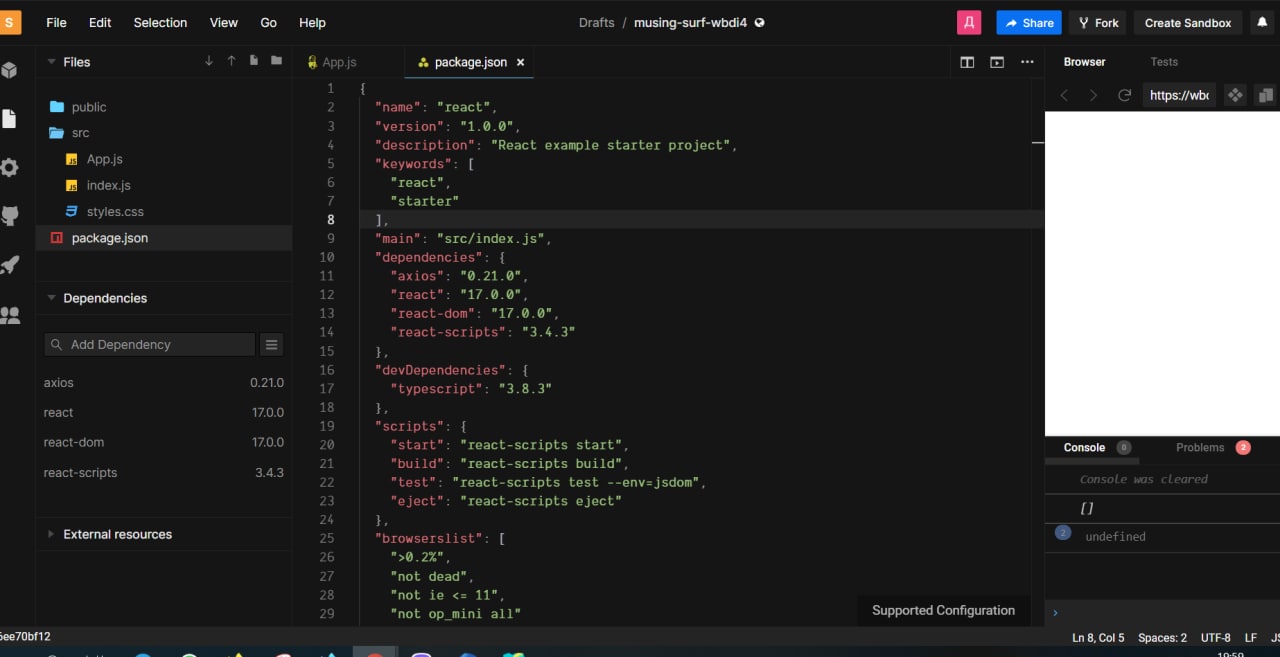Expand the External resources section
This screenshot has height=657, width=1280.
click(117, 534)
